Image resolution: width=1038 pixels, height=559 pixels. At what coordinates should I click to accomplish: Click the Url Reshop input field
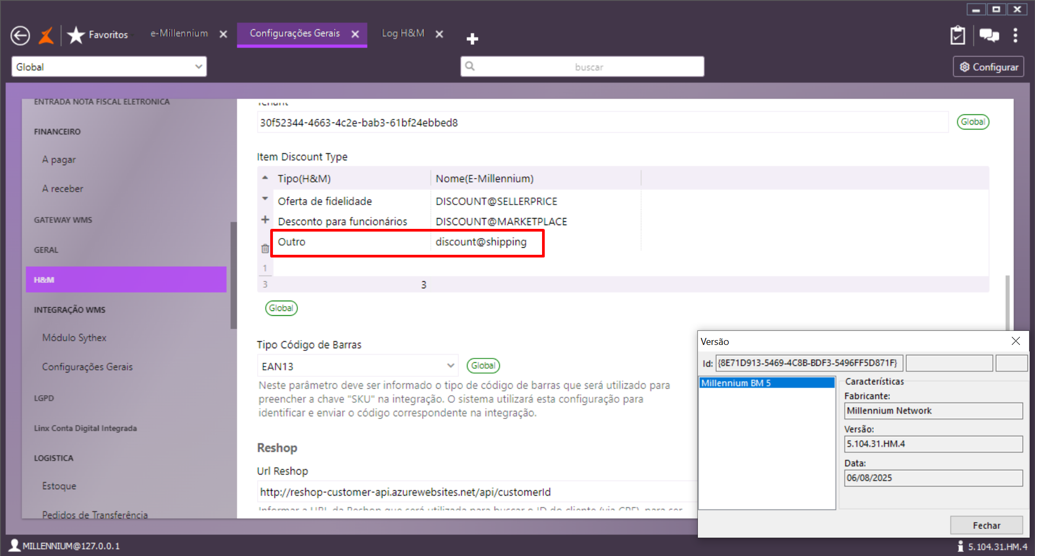(x=477, y=492)
